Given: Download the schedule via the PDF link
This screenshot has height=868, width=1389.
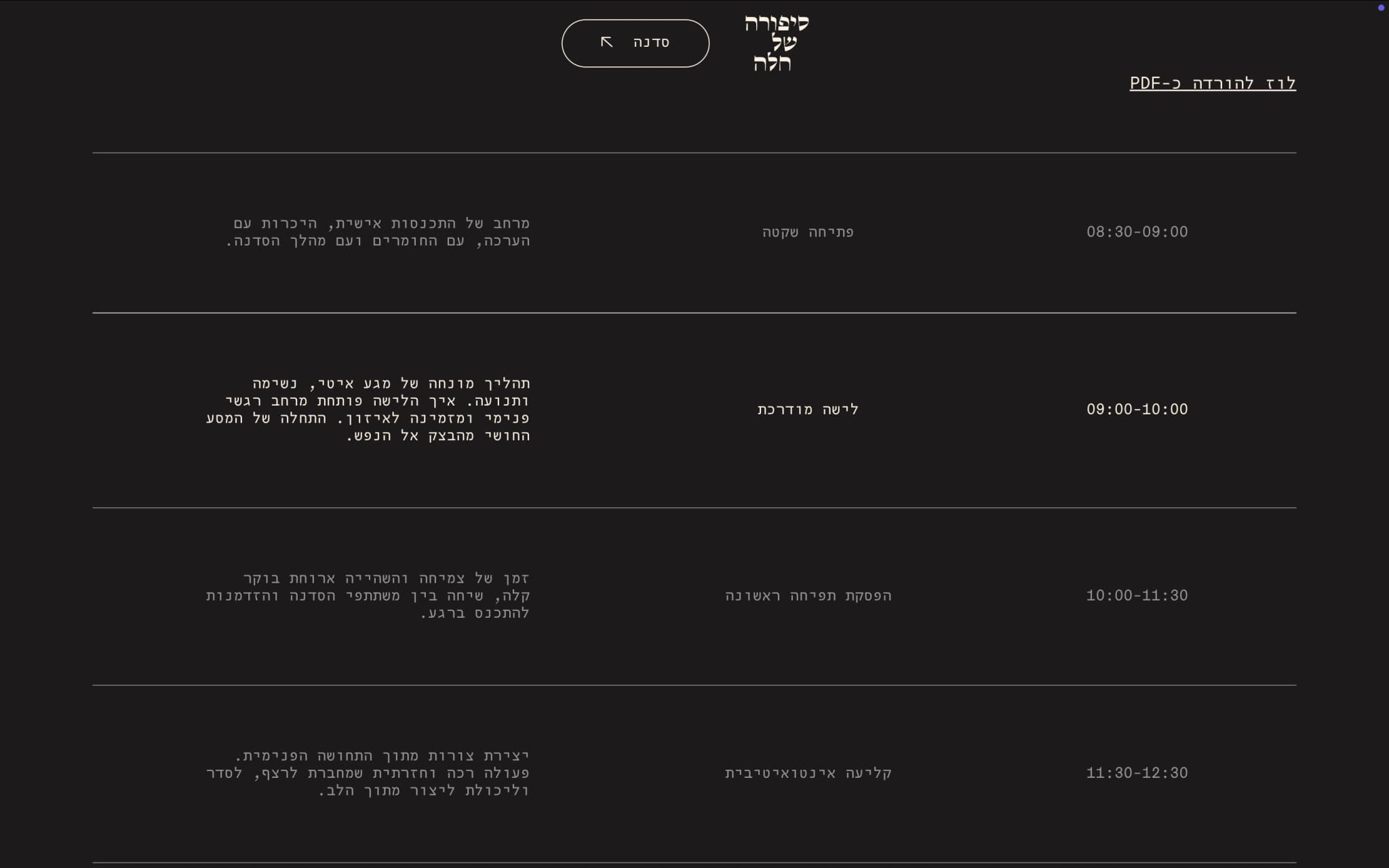Looking at the screenshot, I should pos(1213,83).
